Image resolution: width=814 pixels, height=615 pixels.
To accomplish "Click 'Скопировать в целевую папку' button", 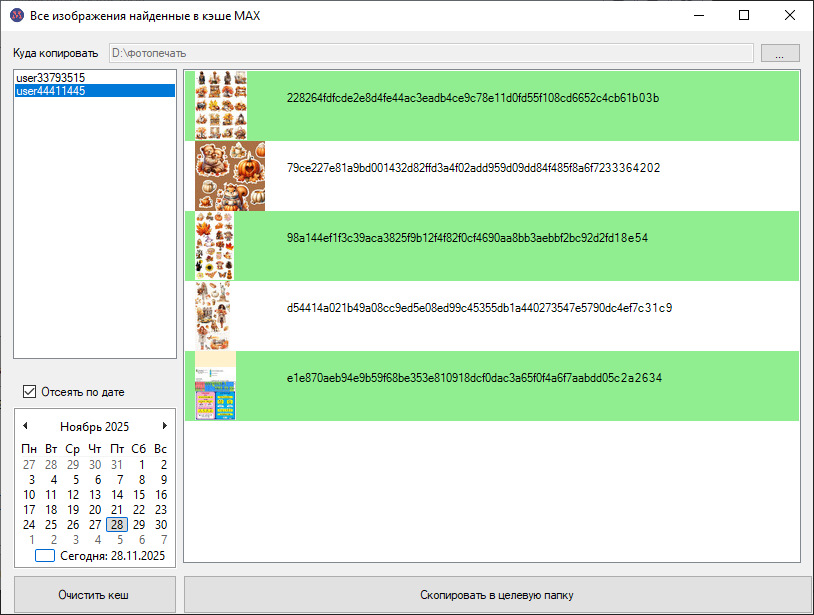I will click(x=496, y=595).
